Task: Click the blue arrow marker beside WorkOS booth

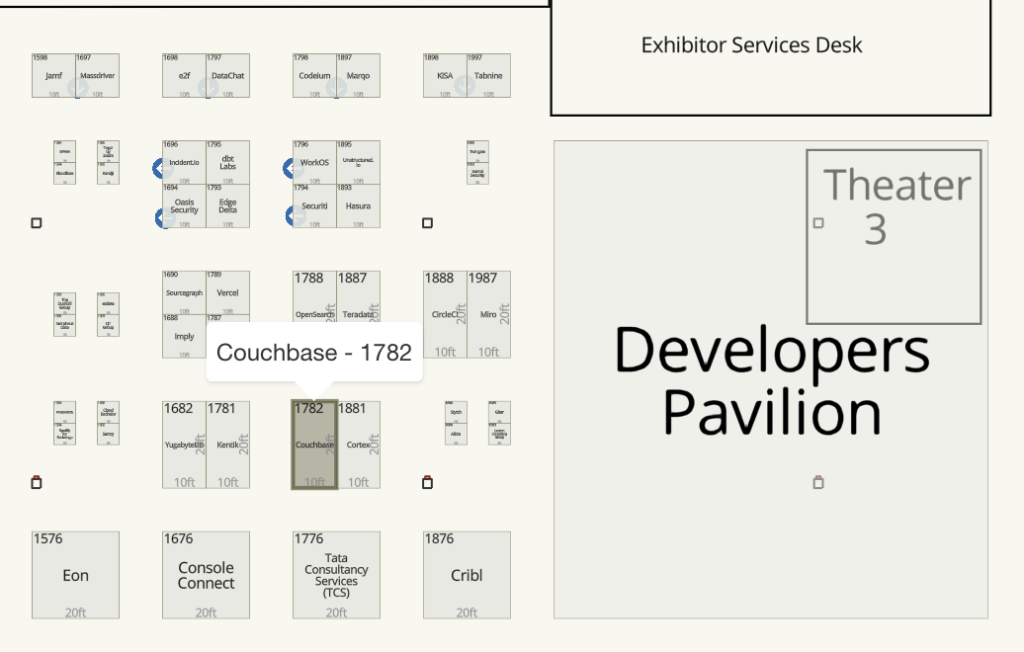Action: pyautogui.click(x=291, y=169)
